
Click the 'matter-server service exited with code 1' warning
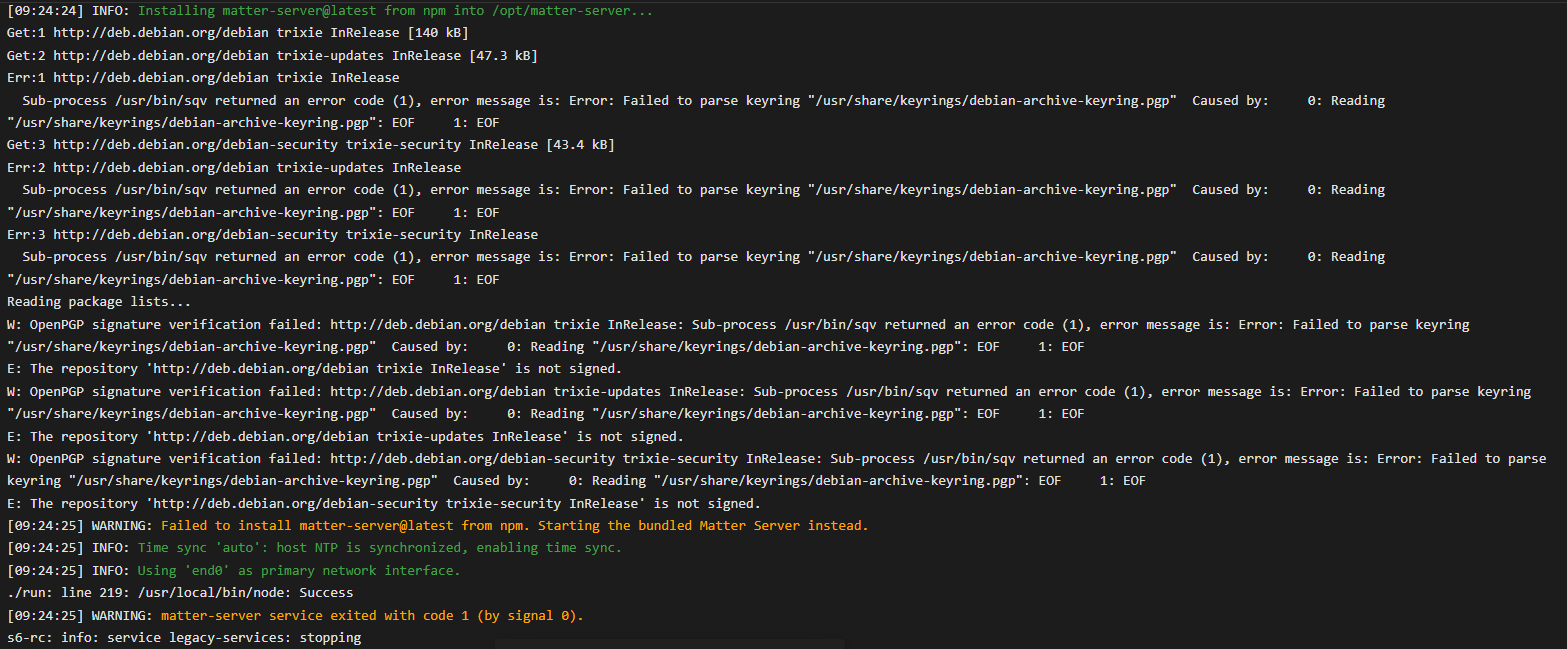[295, 615]
